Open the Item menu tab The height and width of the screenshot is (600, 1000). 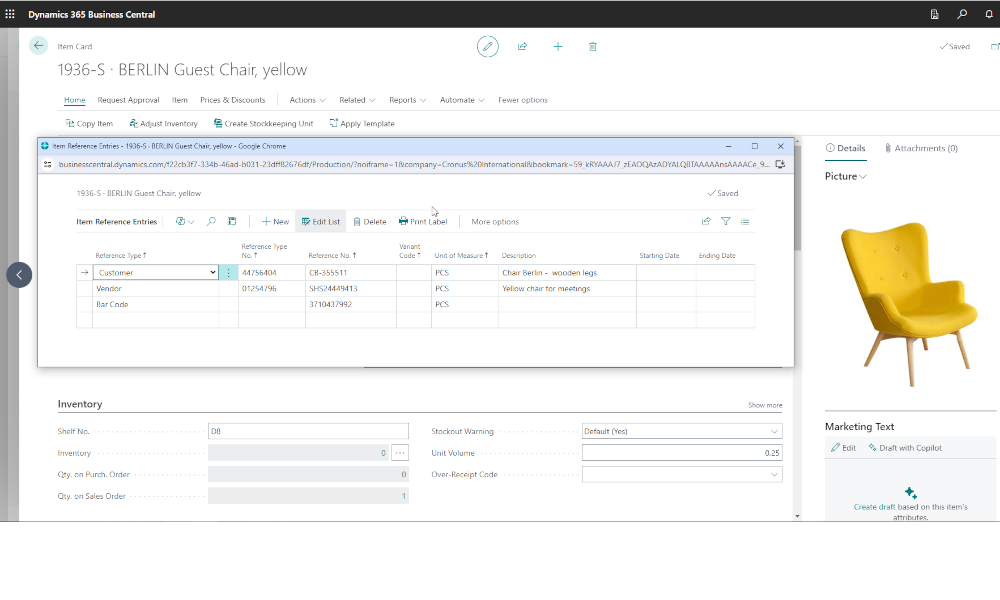pos(179,100)
